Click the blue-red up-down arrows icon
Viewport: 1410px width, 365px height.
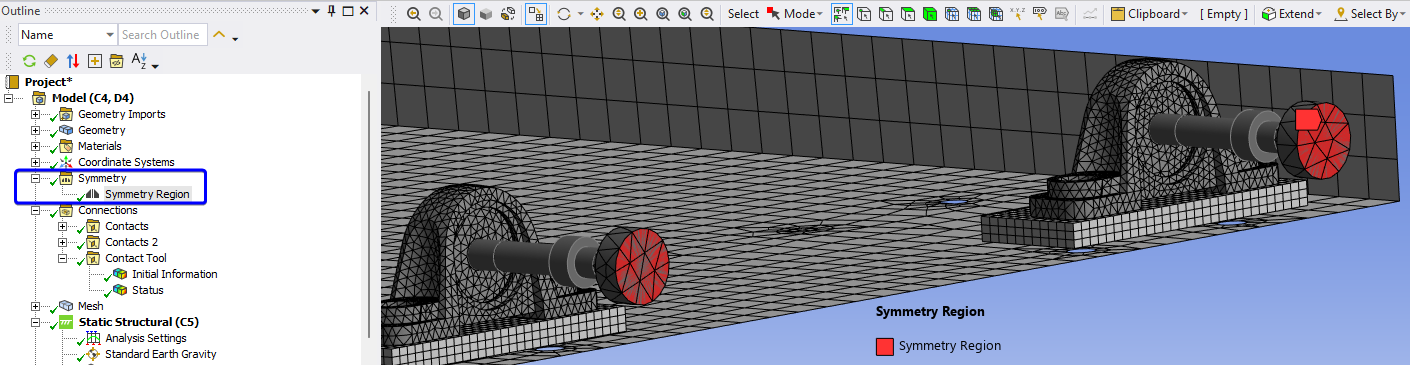(x=73, y=61)
